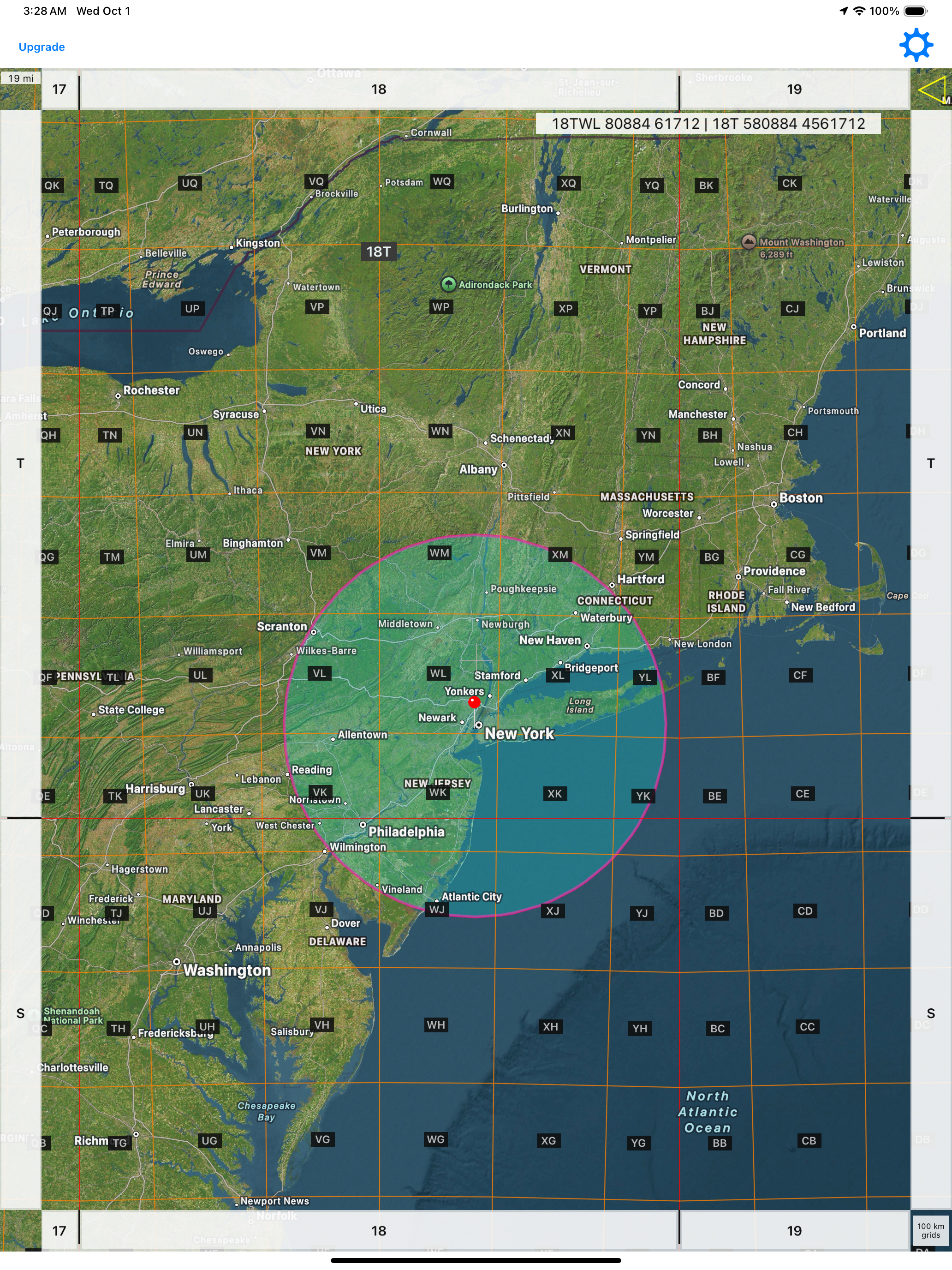Tap the XK grid square label
Image resolution: width=952 pixels, height=1270 pixels.
(554, 793)
